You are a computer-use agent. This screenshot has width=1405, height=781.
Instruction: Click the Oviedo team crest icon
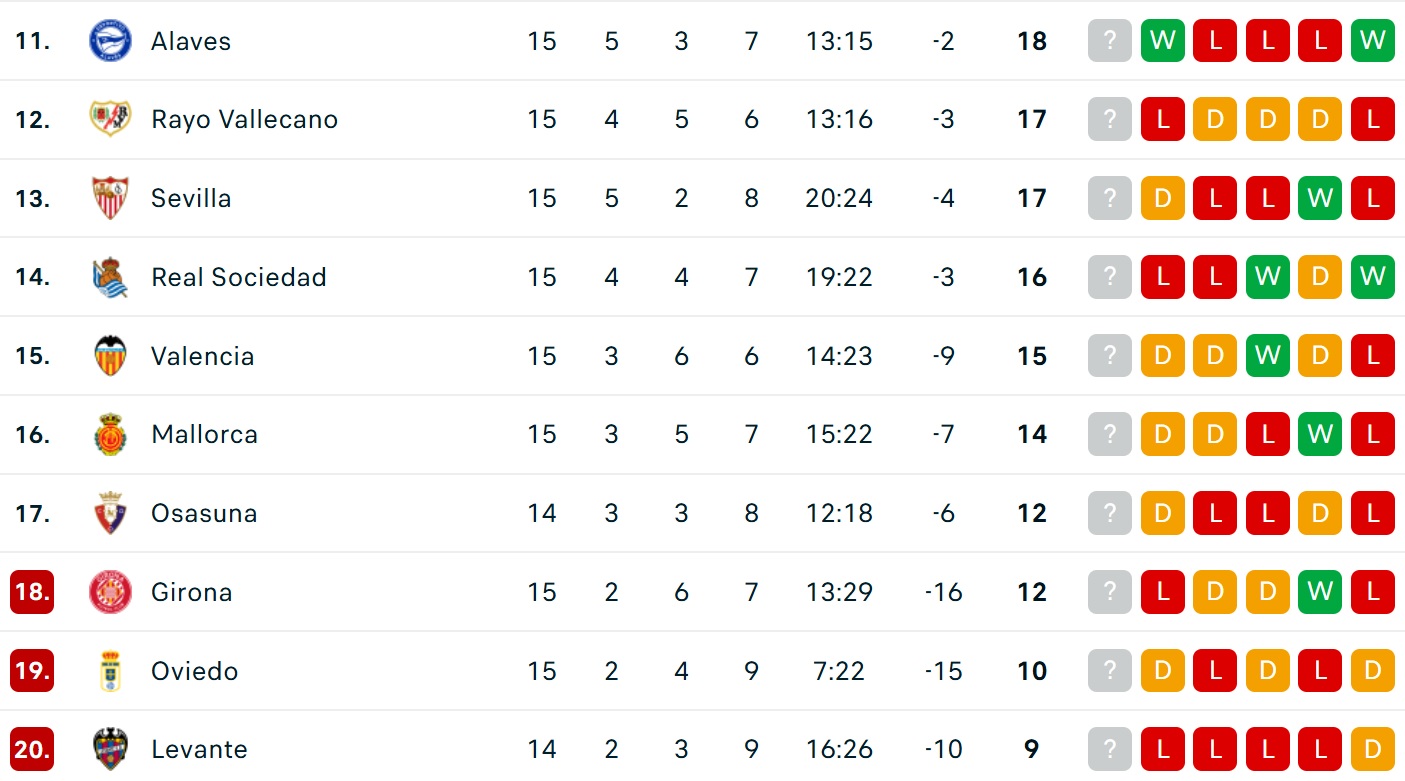(x=110, y=671)
